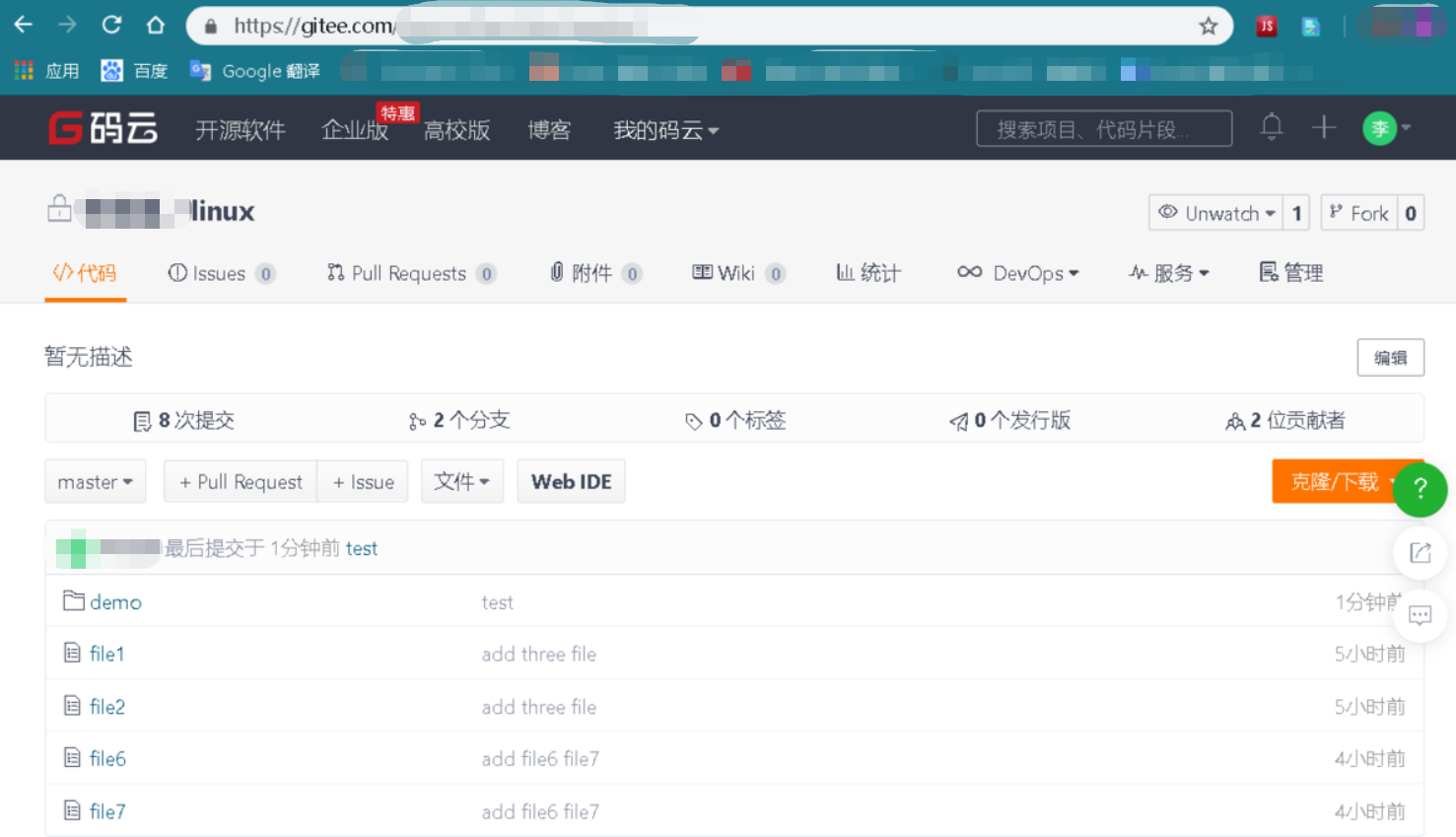The image size is (1456, 837).
Task: Switch to the 统计 tab
Action: pyautogui.click(x=868, y=273)
